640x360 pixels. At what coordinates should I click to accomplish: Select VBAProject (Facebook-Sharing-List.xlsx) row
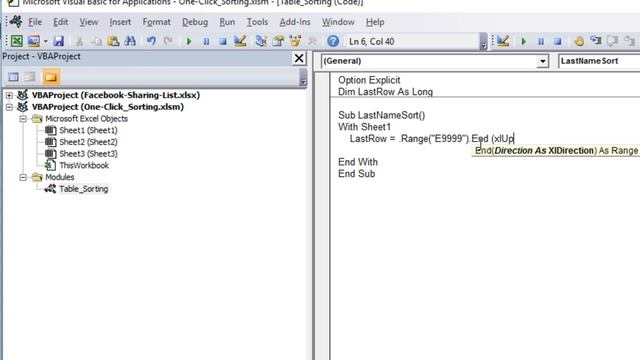coord(116,95)
